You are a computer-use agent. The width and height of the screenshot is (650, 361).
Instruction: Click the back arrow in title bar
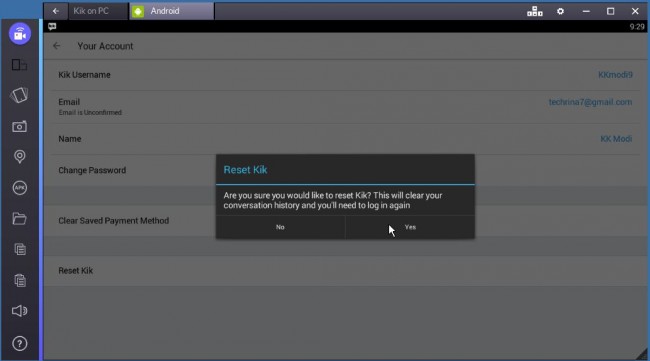(x=56, y=11)
